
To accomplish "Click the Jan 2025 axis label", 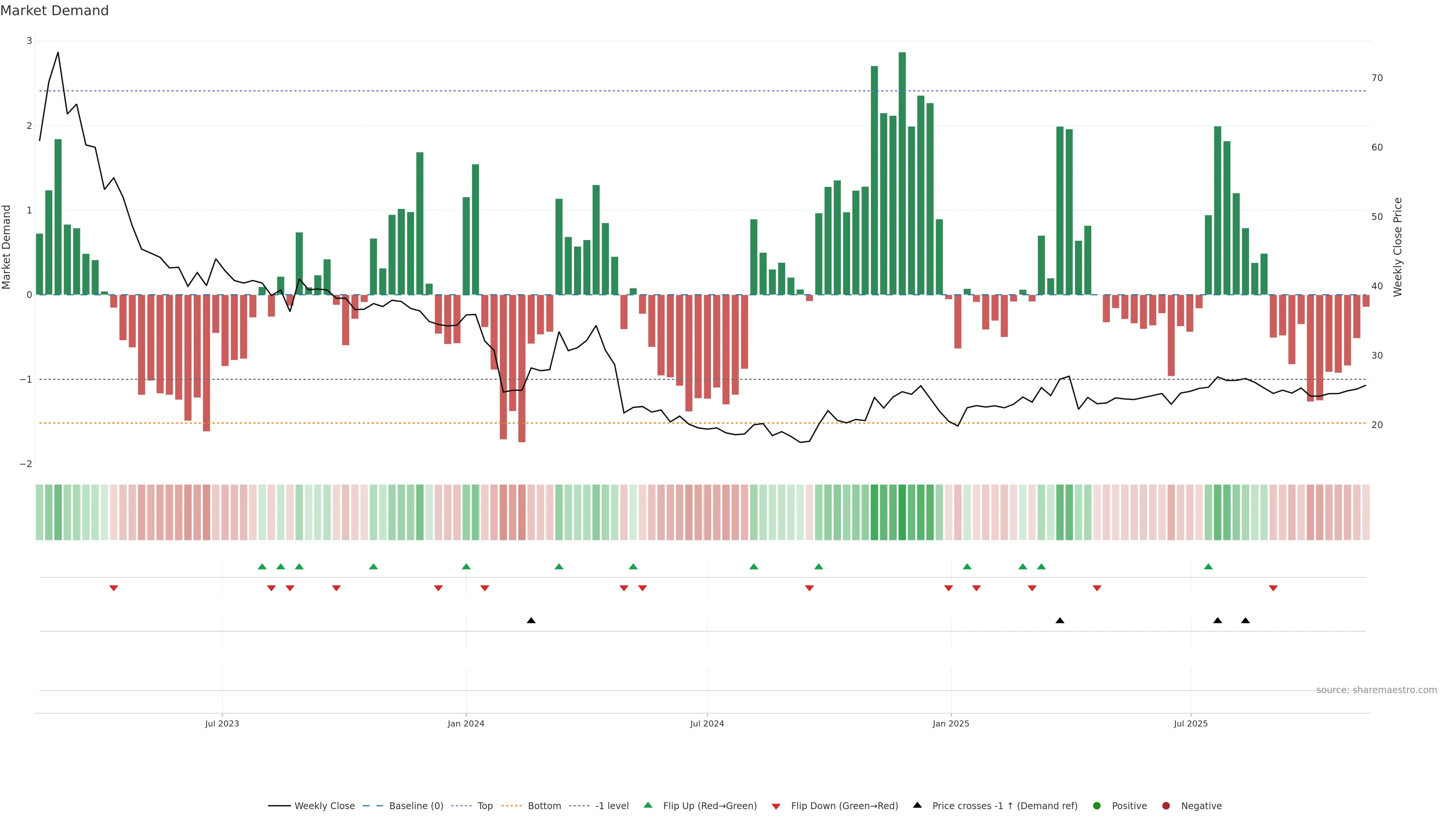I will pyautogui.click(x=951, y=723).
